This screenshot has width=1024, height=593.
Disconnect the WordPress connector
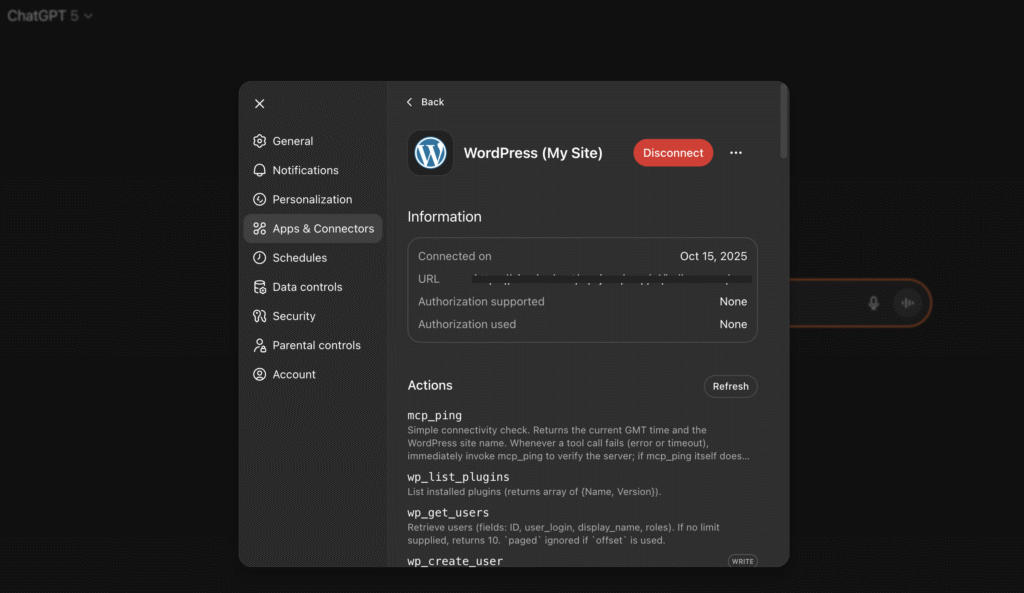click(673, 153)
